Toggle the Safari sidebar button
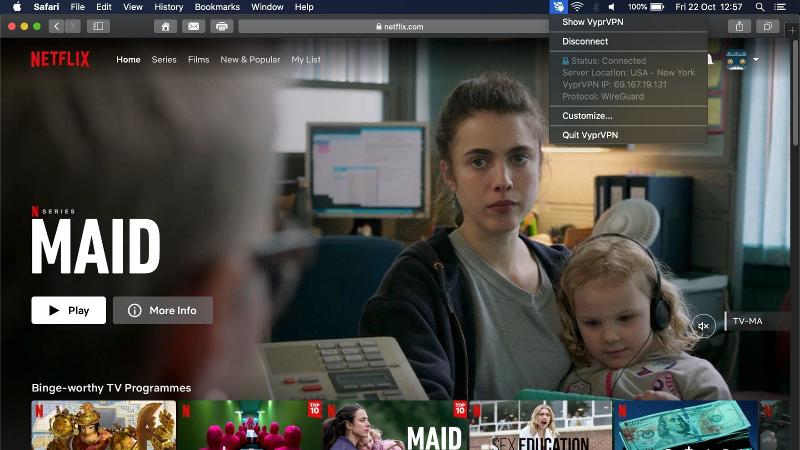This screenshot has height=450, width=800. click(x=98, y=26)
